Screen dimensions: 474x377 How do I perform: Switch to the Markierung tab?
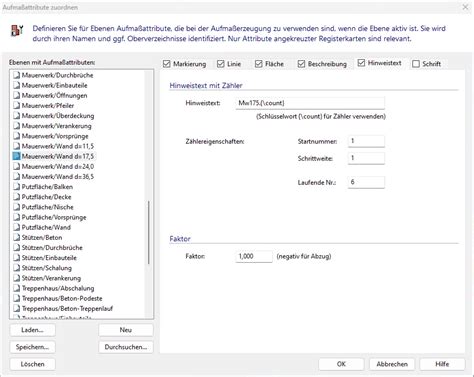coord(190,64)
